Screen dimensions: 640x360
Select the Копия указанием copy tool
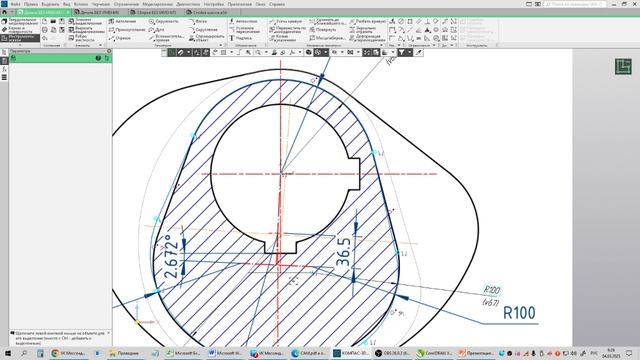(282, 38)
